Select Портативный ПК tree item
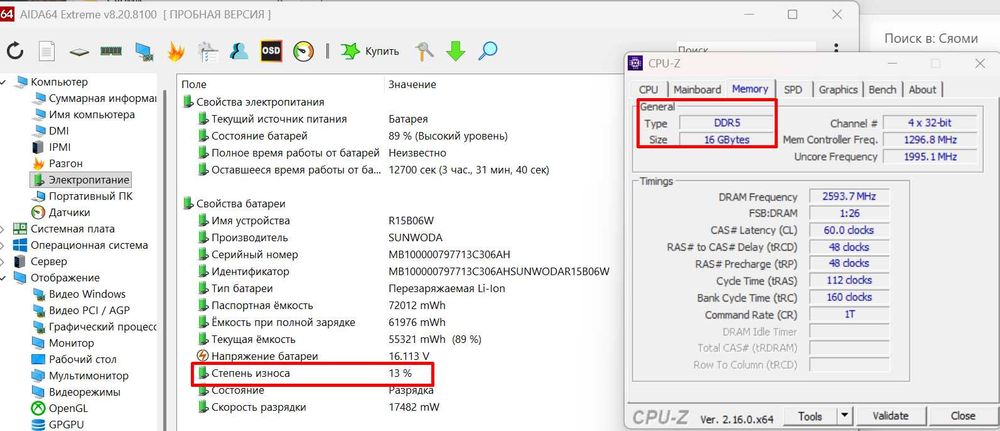The width and height of the screenshot is (1000, 431). click(x=83, y=196)
